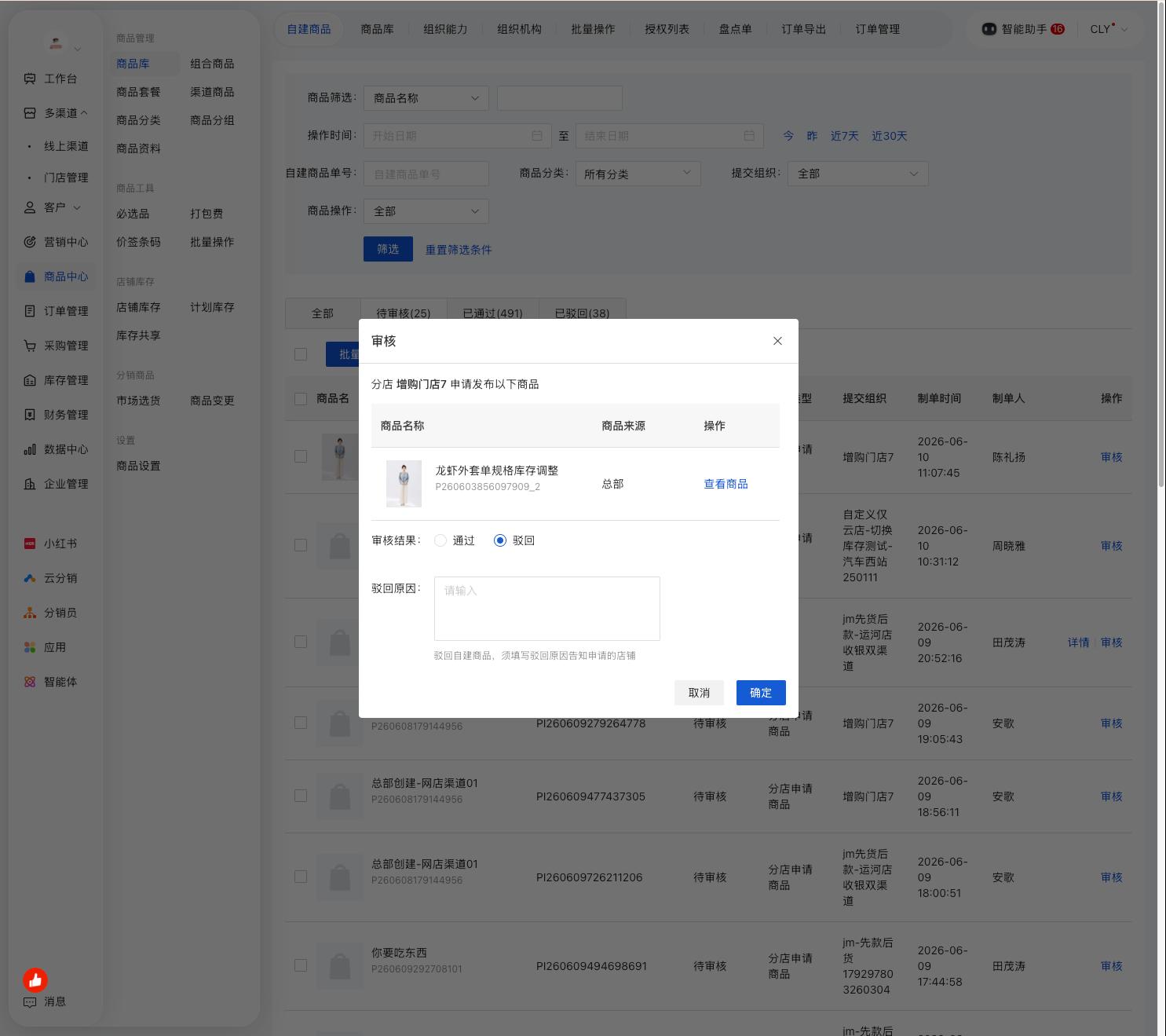The width and height of the screenshot is (1166, 1036).
Task: Open the 查看商品 link
Action: click(726, 484)
